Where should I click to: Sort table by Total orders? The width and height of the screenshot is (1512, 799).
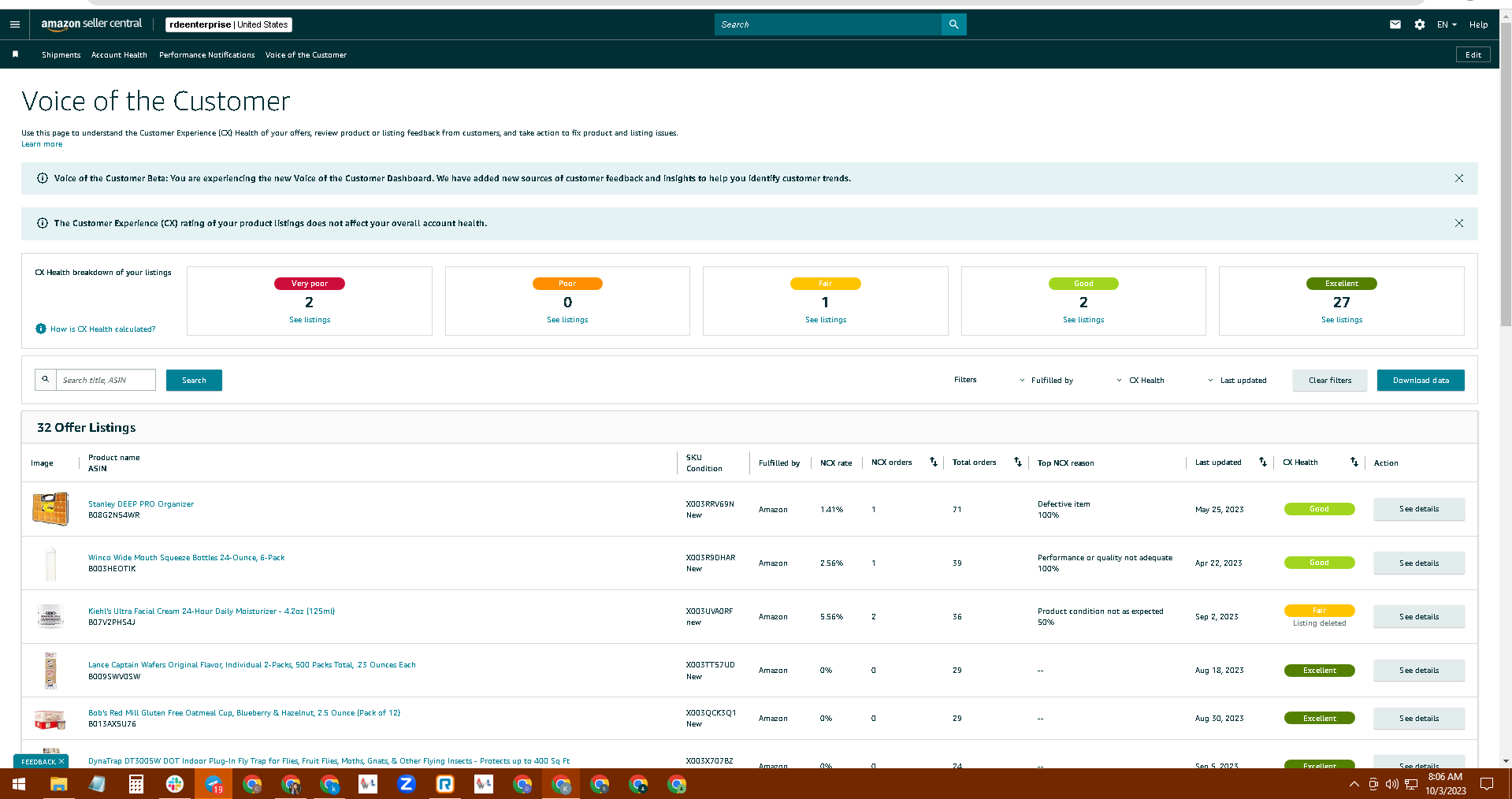tap(1018, 462)
